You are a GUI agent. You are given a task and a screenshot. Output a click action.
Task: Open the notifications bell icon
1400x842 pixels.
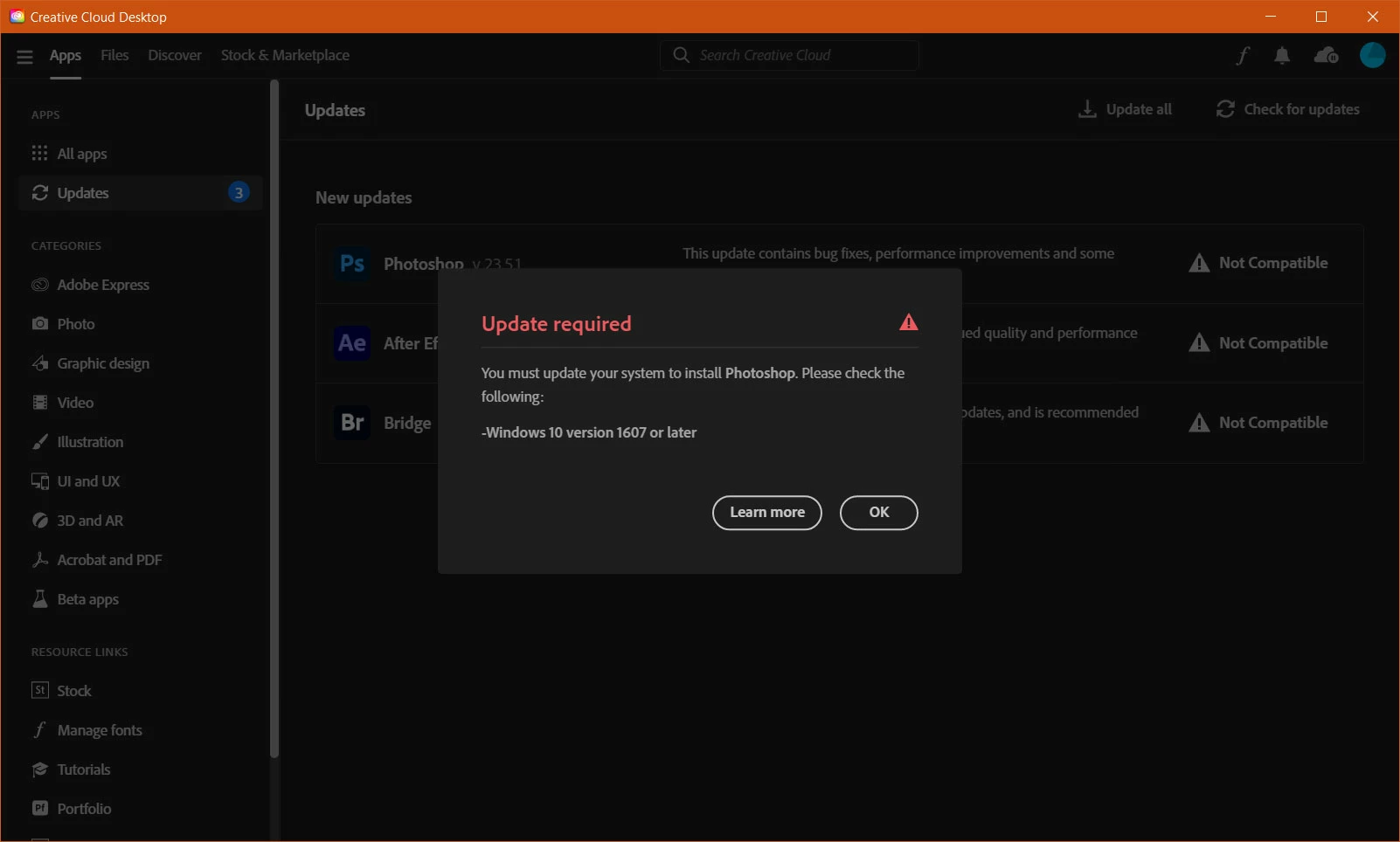(1282, 56)
